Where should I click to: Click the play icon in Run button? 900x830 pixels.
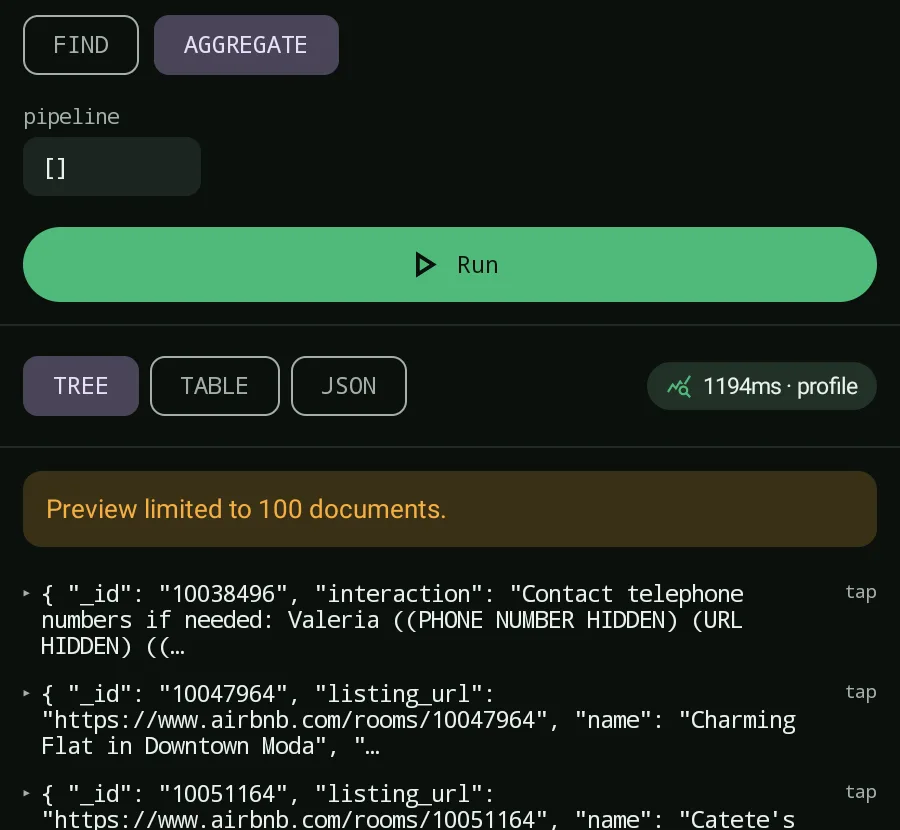pyautogui.click(x=425, y=265)
